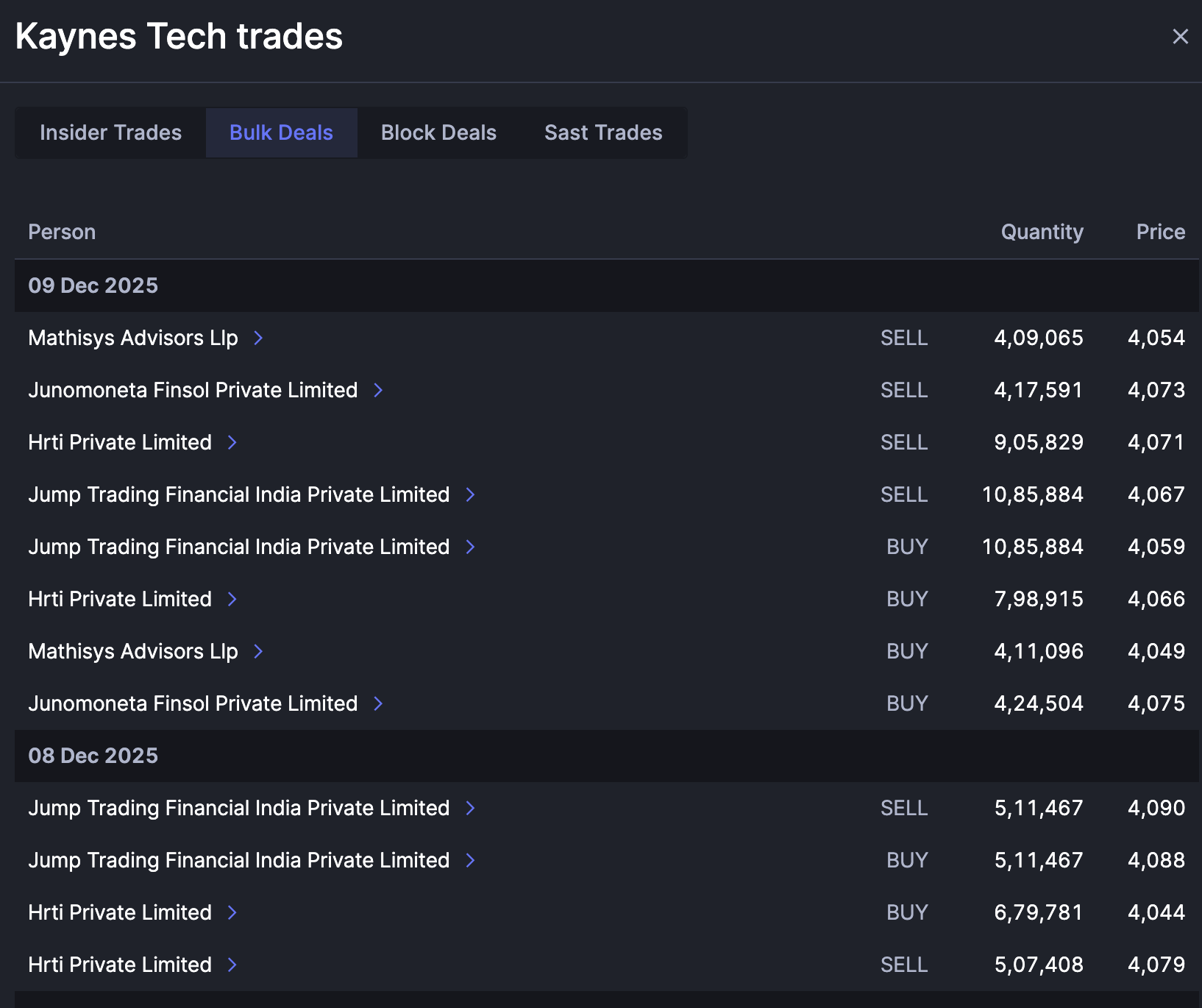The width and height of the screenshot is (1202, 1008).
Task: Select the Bulk Deals tab
Action: pos(281,132)
